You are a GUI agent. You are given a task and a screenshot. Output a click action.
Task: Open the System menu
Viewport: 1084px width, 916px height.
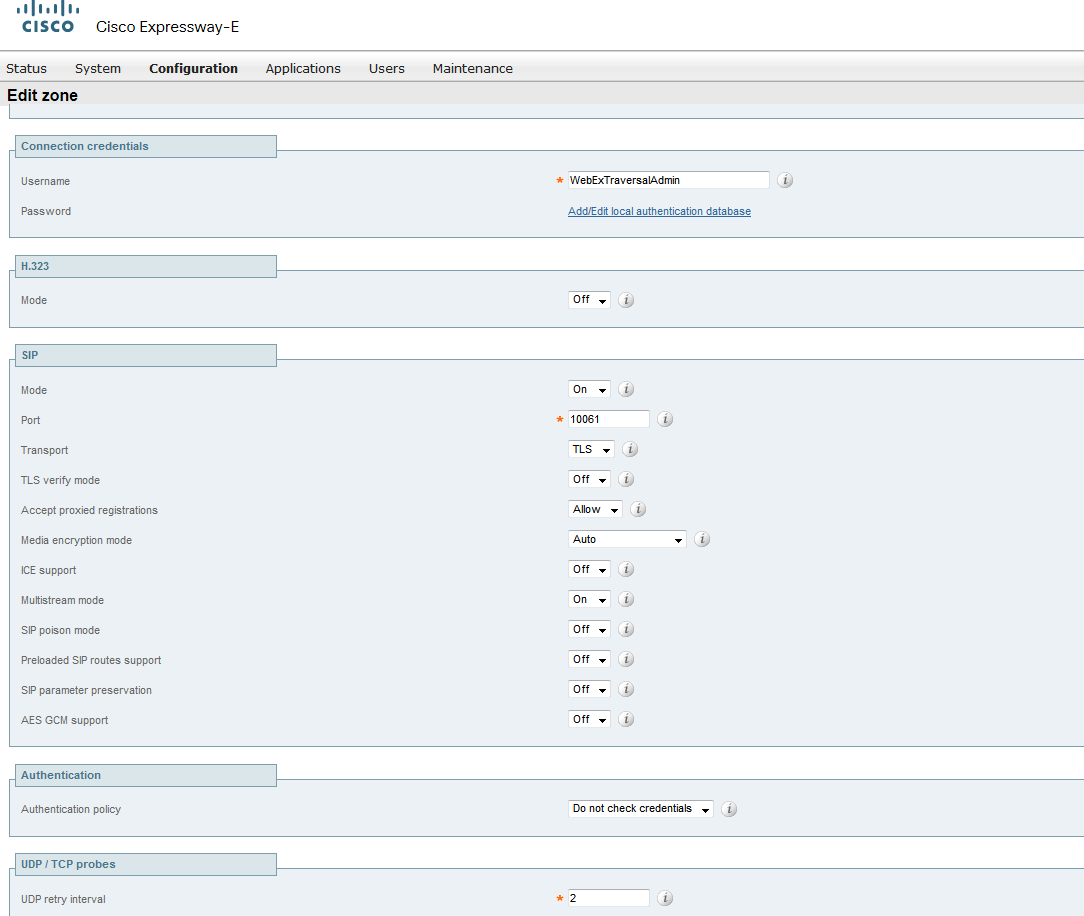97,68
